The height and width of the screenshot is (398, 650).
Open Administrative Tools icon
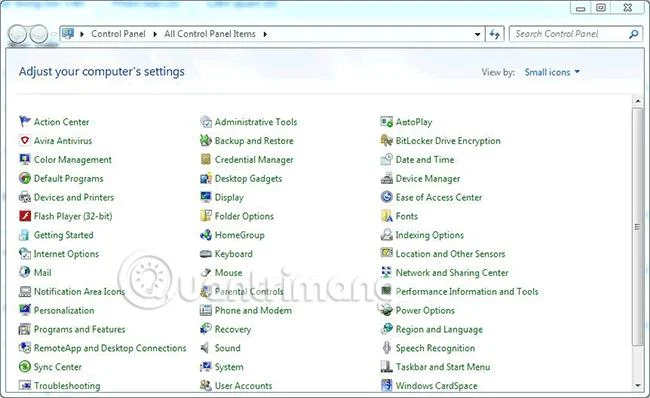tap(206, 121)
